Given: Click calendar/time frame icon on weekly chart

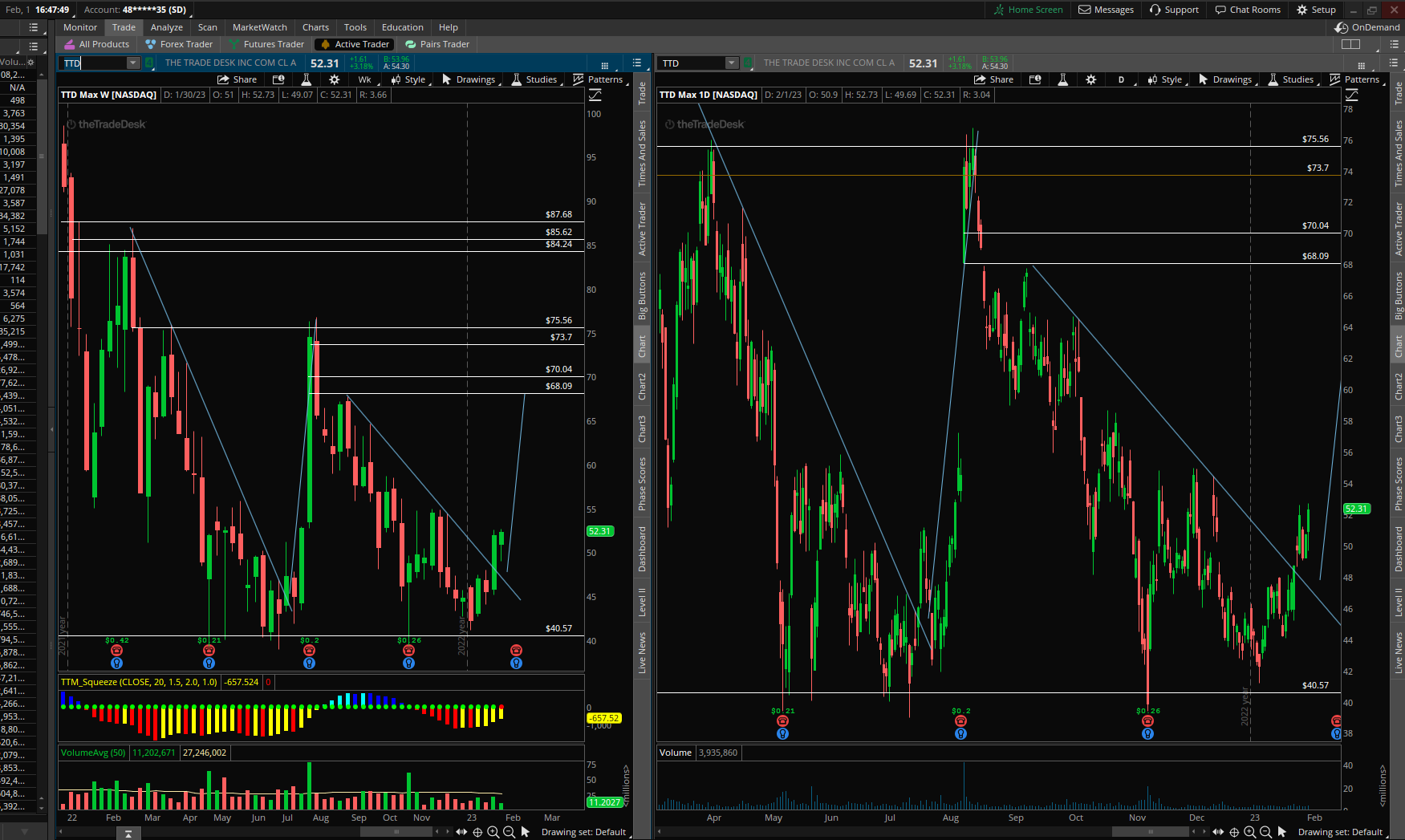Looking at the screenshot, I should [278, 79].
